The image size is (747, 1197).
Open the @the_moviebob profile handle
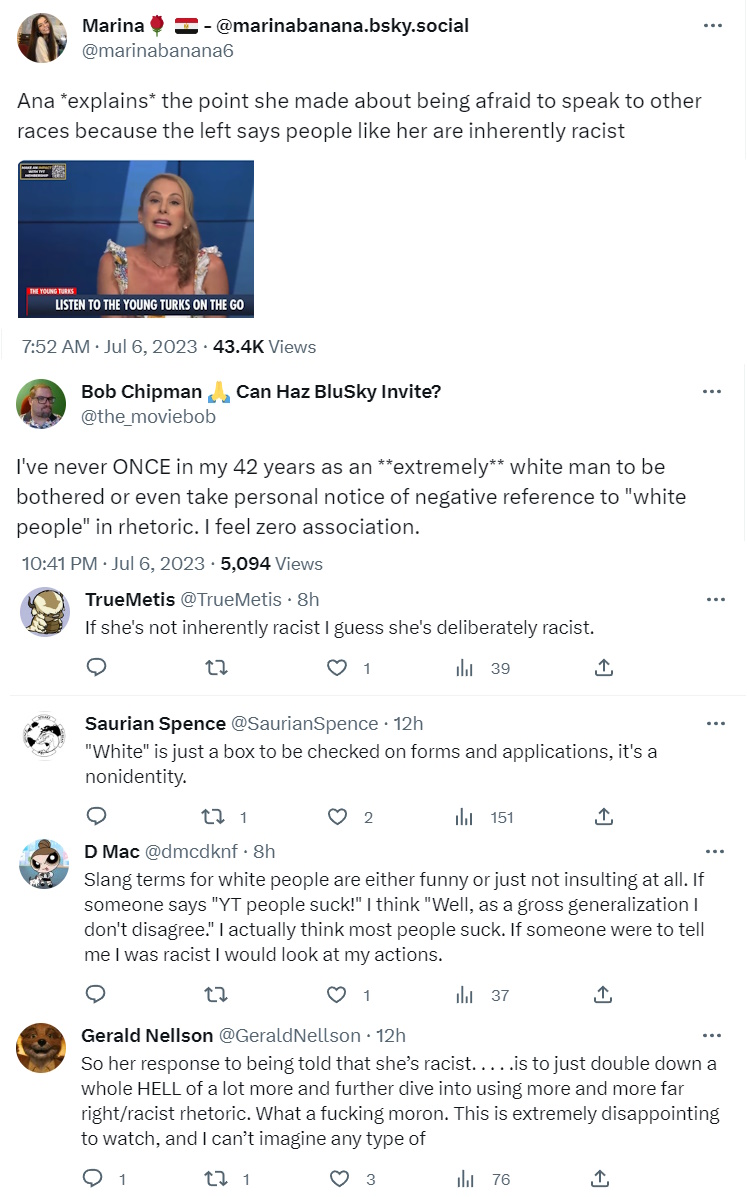tap(148, 416)
